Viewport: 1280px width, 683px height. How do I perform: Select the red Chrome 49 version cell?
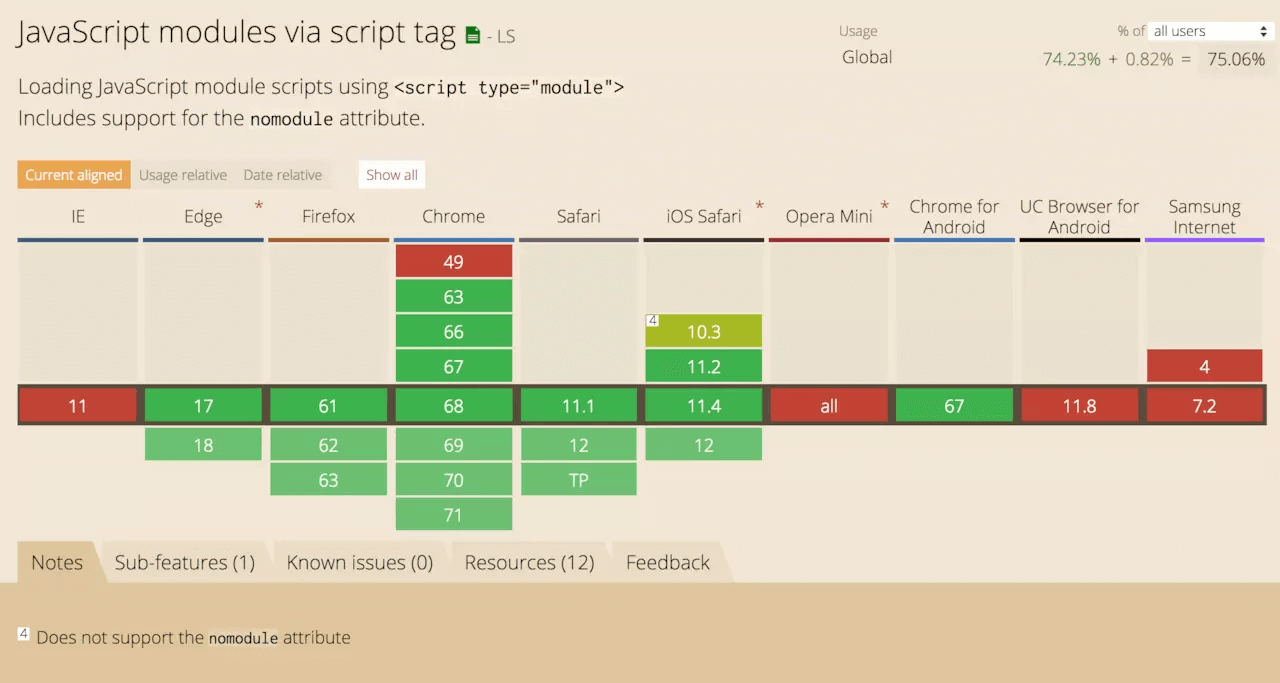454,262
